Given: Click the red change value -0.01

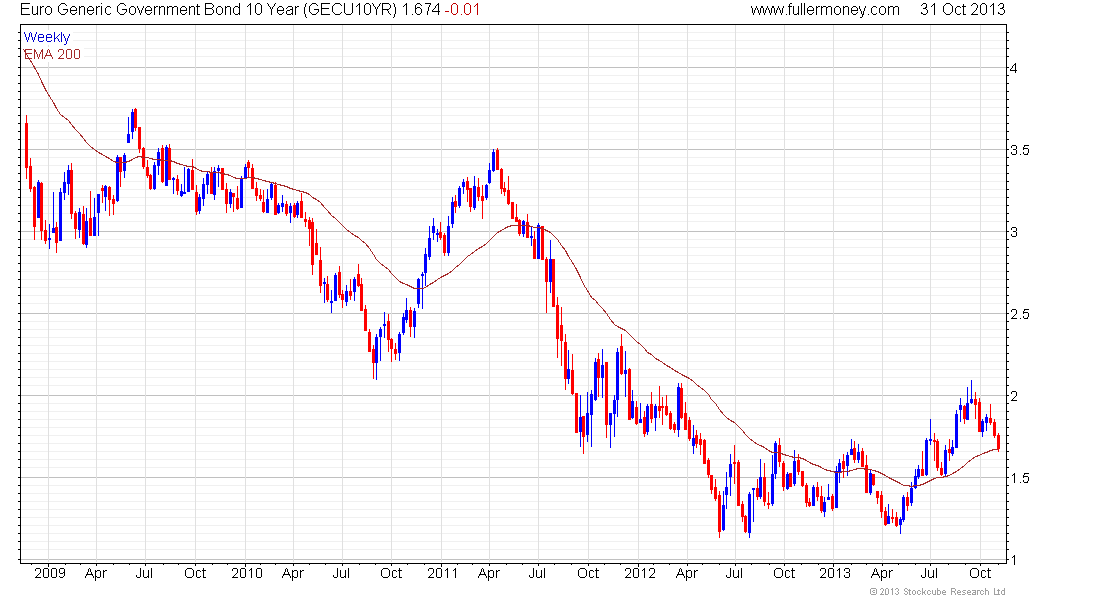Looking at the screenshot, I should [462, 10].
